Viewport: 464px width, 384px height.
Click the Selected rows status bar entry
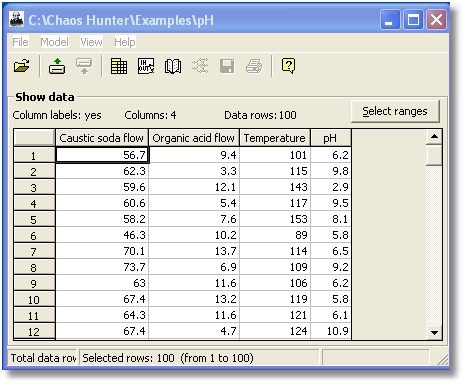pos(199,358)
